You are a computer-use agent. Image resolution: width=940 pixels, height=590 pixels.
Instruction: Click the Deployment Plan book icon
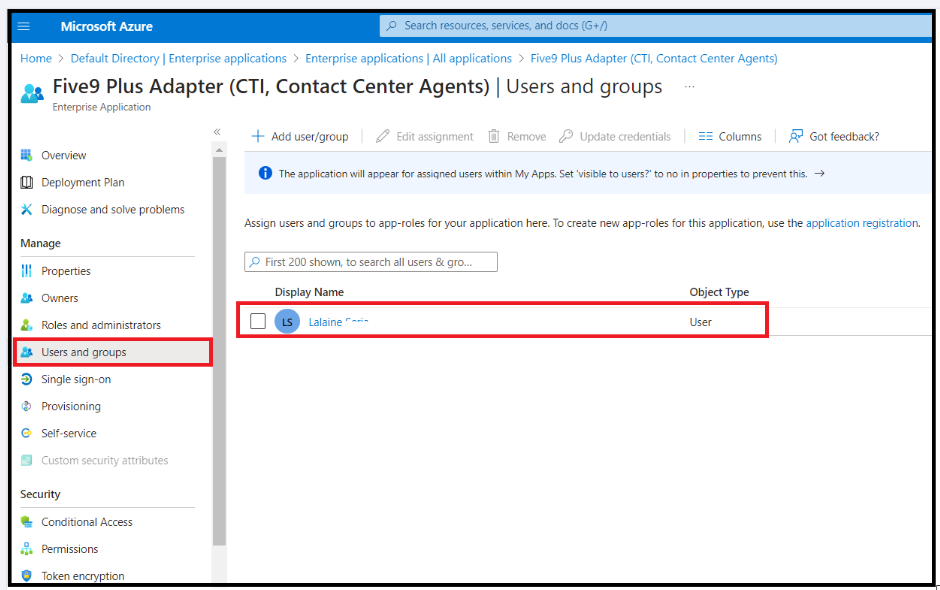coord(26,182)
